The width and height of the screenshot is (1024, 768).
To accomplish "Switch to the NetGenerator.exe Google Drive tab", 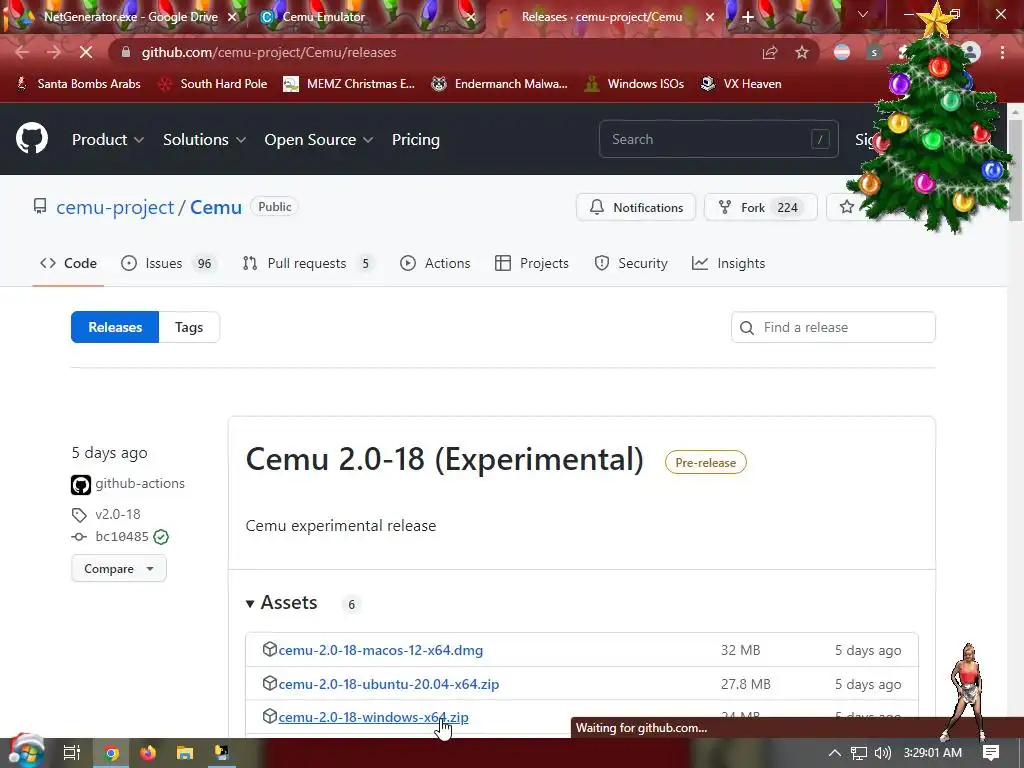I will [x=131, y=17].
